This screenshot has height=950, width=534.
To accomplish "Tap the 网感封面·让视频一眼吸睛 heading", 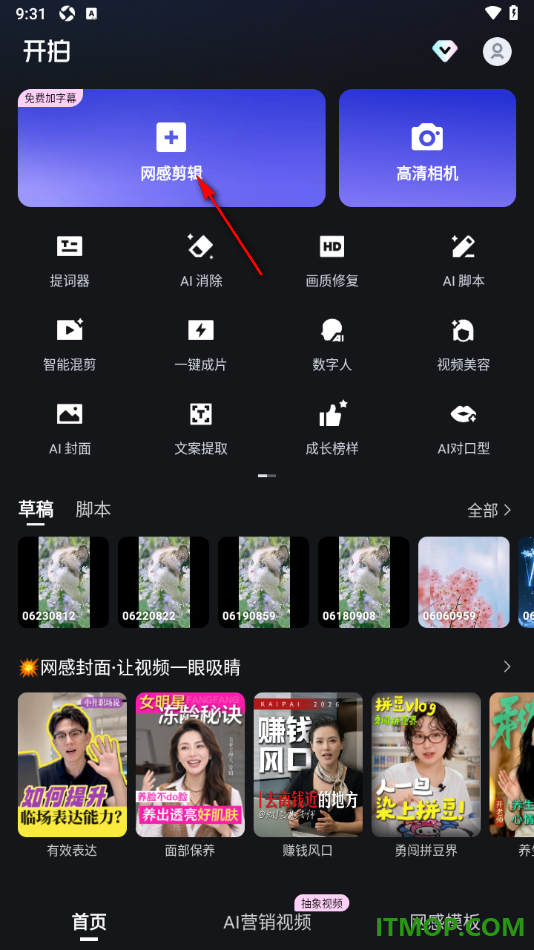I will pyautogui.click(x=130, y=668).
